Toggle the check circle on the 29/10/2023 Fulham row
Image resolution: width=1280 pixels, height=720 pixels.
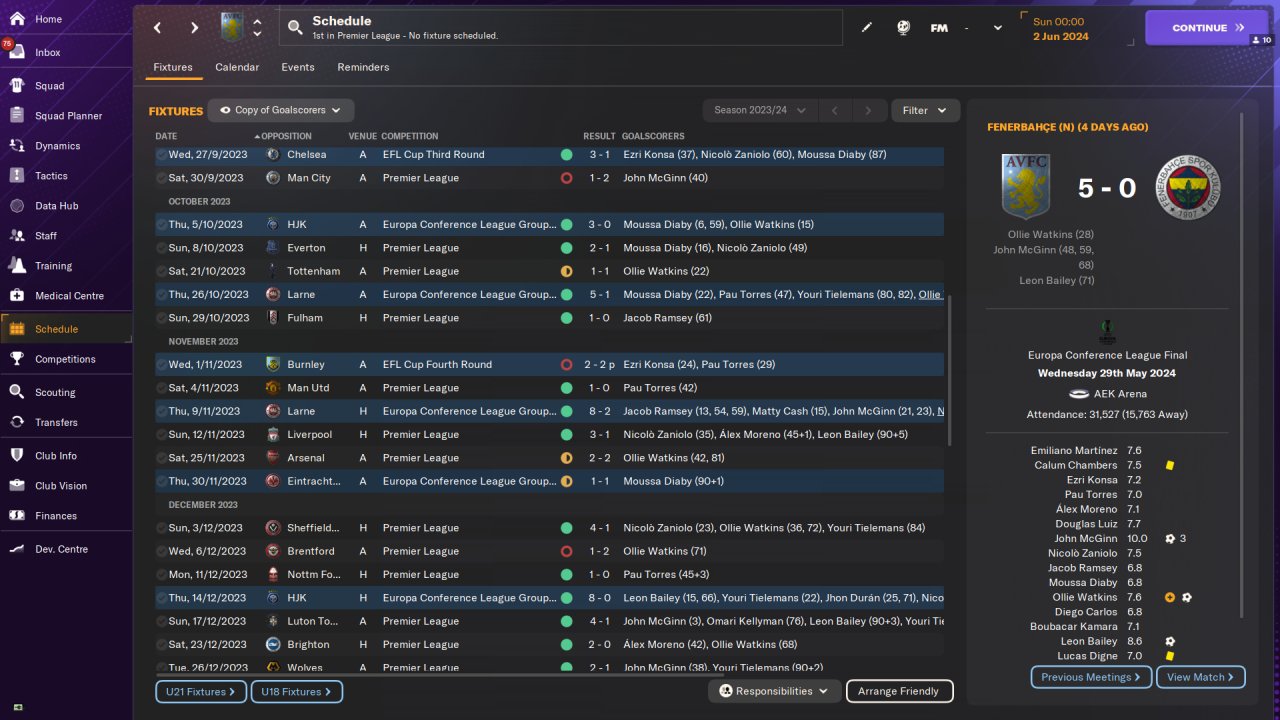(162, 318)
